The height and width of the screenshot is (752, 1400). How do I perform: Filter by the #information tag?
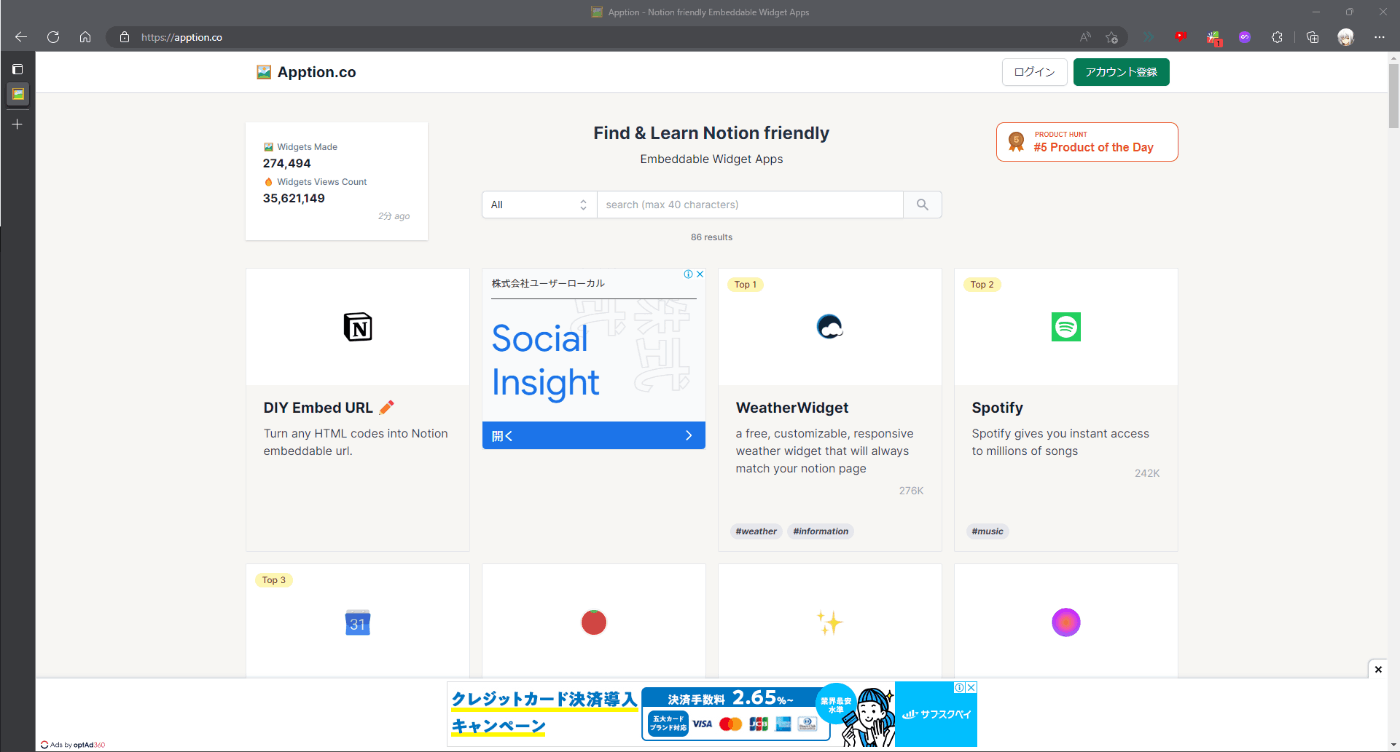tap(821, 531)
